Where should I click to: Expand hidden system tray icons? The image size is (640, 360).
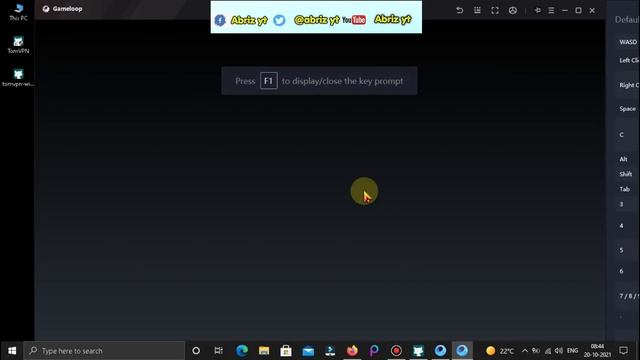tap(524, 351)
